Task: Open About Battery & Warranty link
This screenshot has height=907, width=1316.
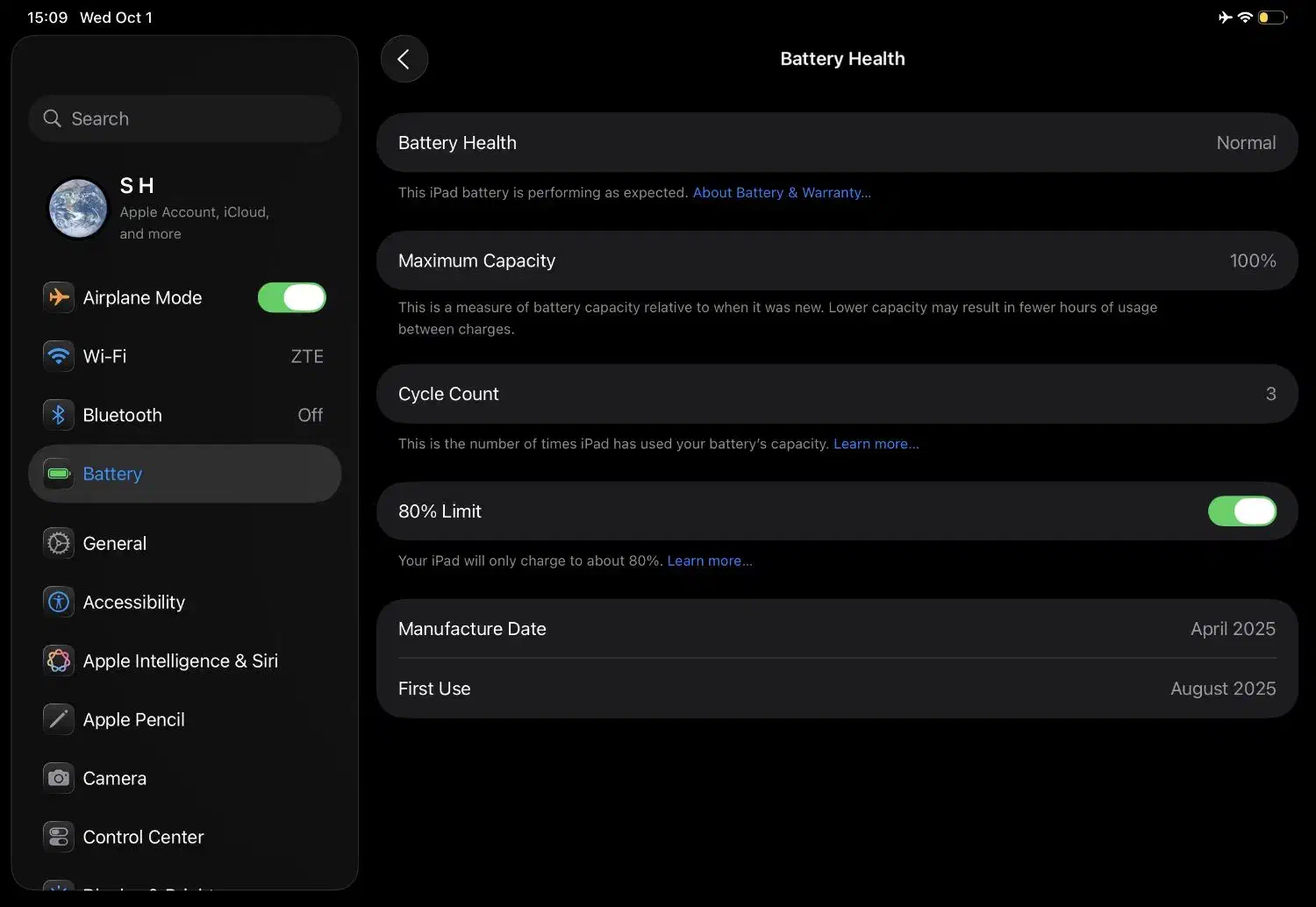Action: coord(781,193)
